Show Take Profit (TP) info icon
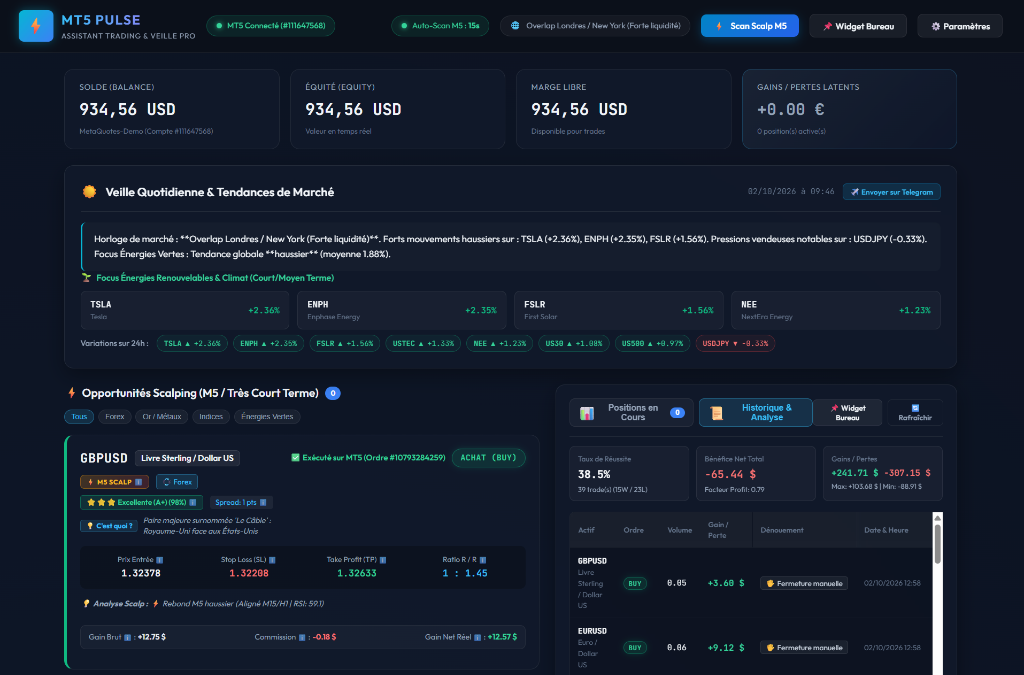Image resolution: width=1024 pixels, height=675 pixels. [383, 560]
